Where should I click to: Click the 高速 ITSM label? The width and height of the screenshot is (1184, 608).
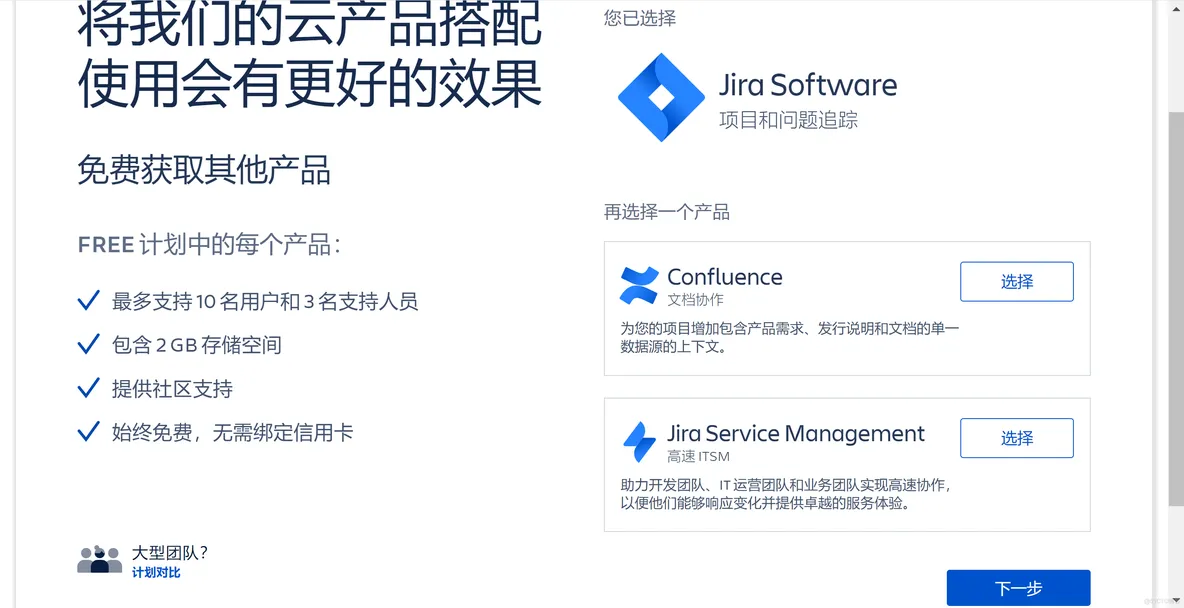click(698, 457)
